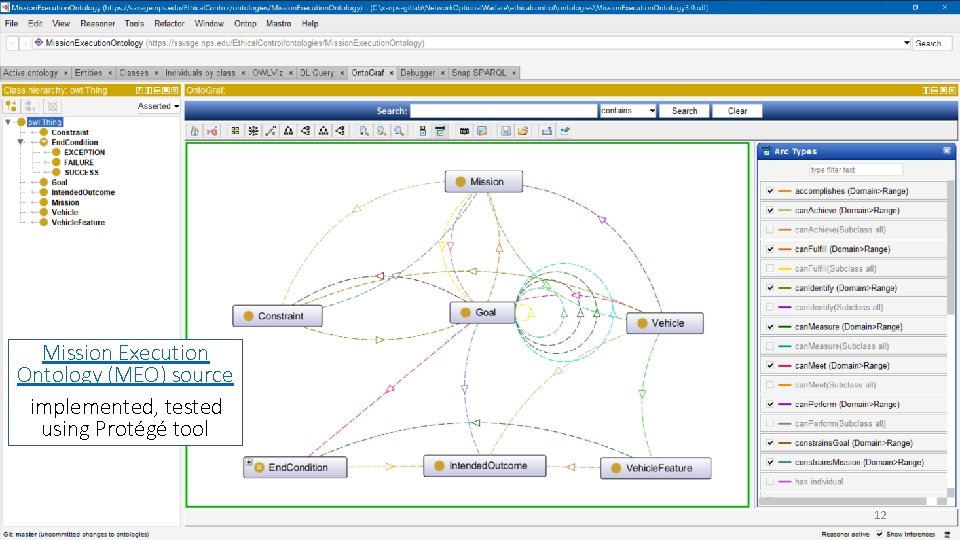Screen dimensions: 960x540
Task: Select the IntendedOutcome class in hierarchy tree
Action: 83,192
